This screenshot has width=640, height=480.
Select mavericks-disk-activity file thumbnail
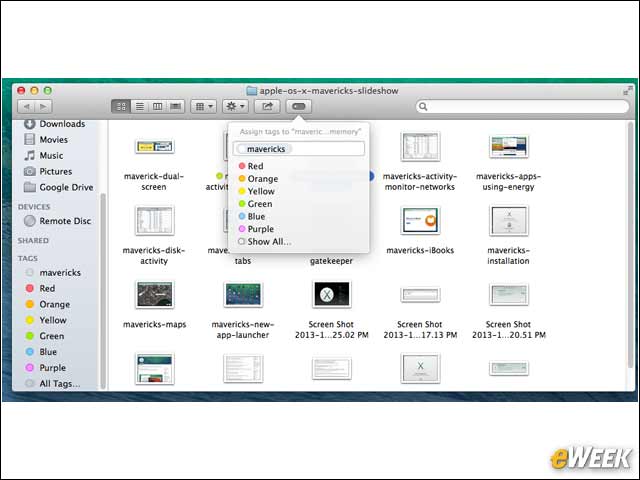154,220
